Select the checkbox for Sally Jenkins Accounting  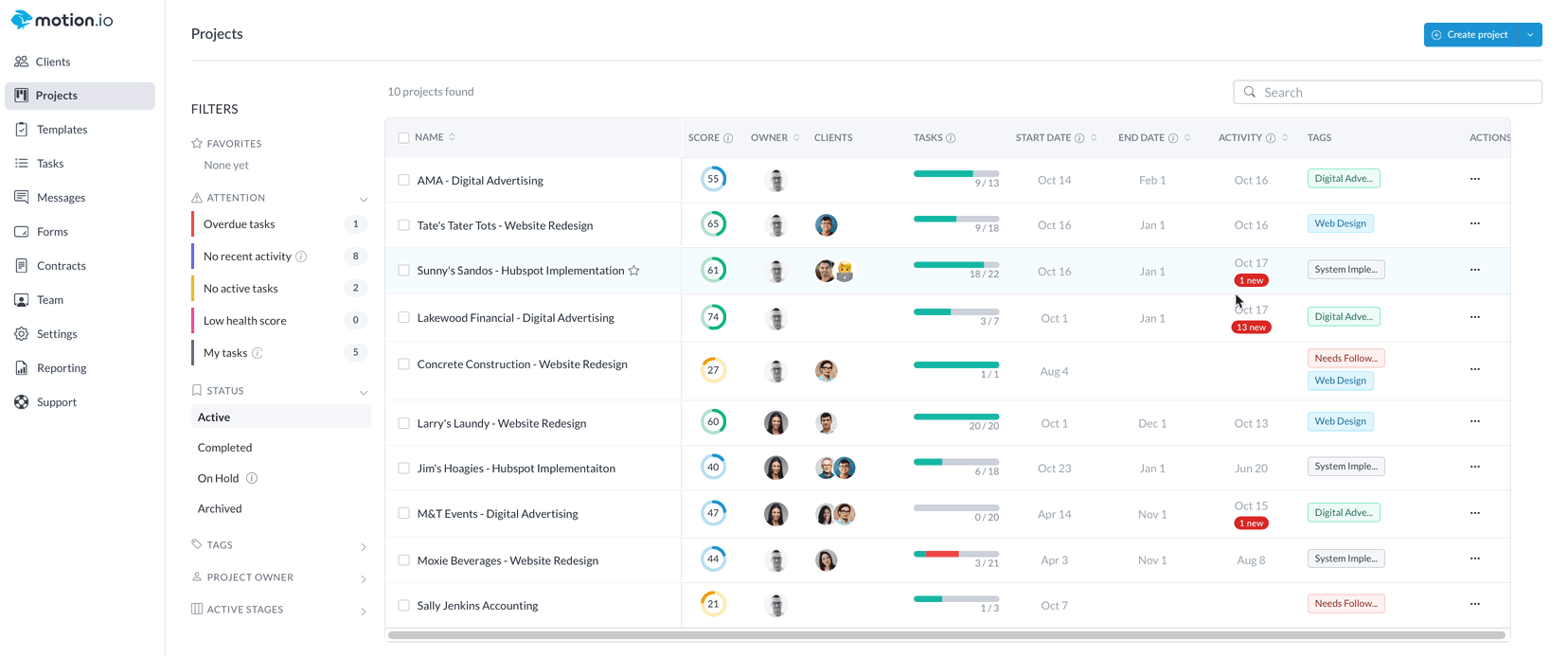click(404, 606)
